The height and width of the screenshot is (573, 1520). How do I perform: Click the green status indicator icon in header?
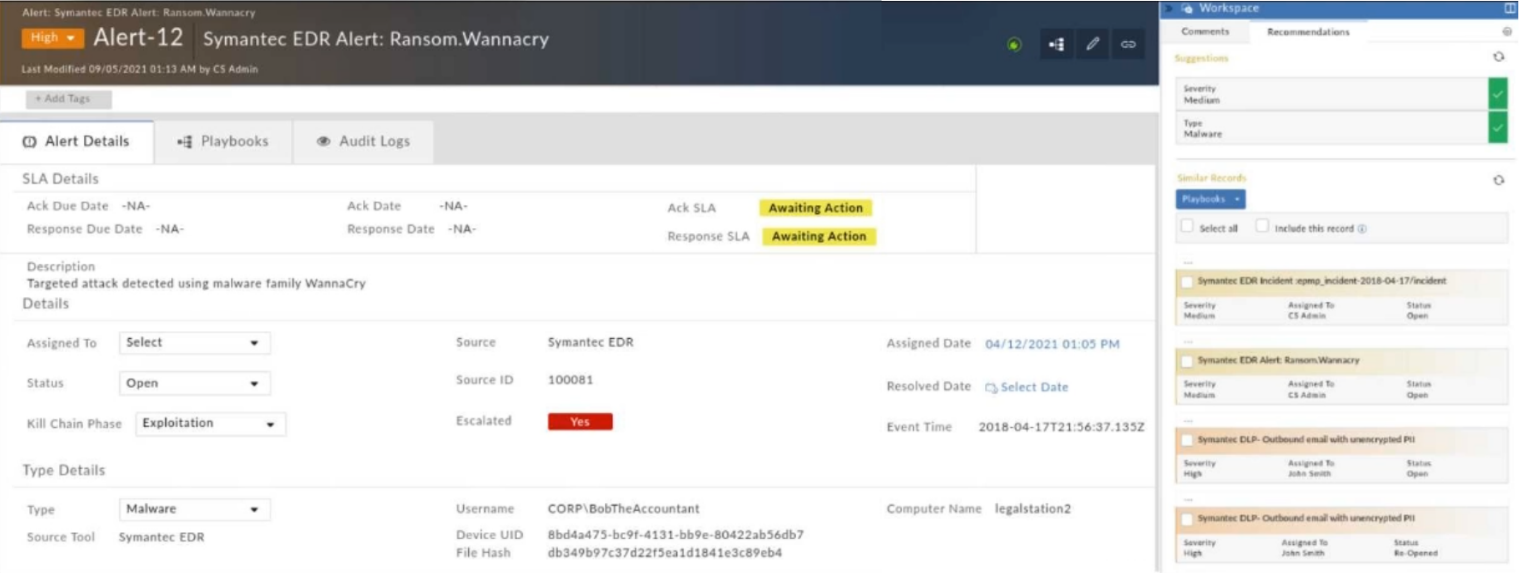point(1015,45)
